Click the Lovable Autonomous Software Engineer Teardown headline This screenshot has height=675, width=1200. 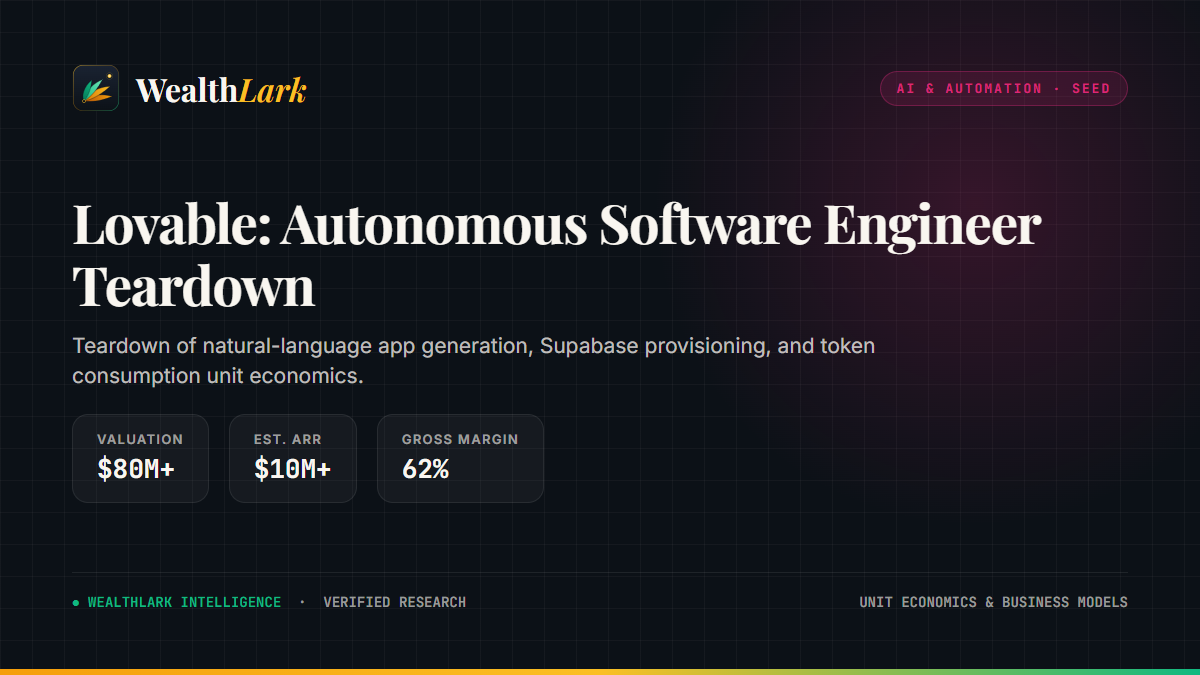tap(557, 255)
